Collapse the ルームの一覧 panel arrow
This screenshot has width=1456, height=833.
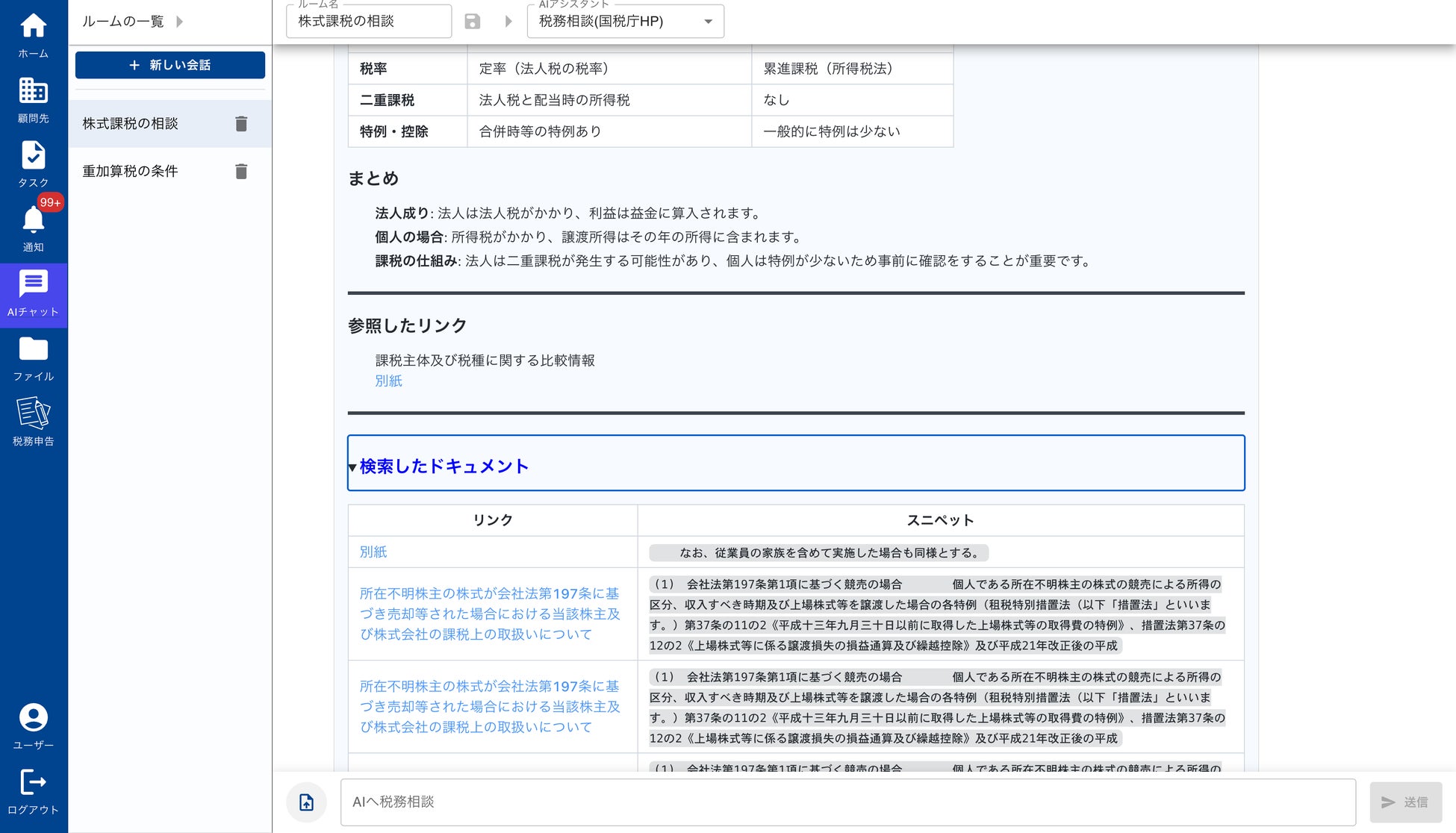(x=180, y=22)
